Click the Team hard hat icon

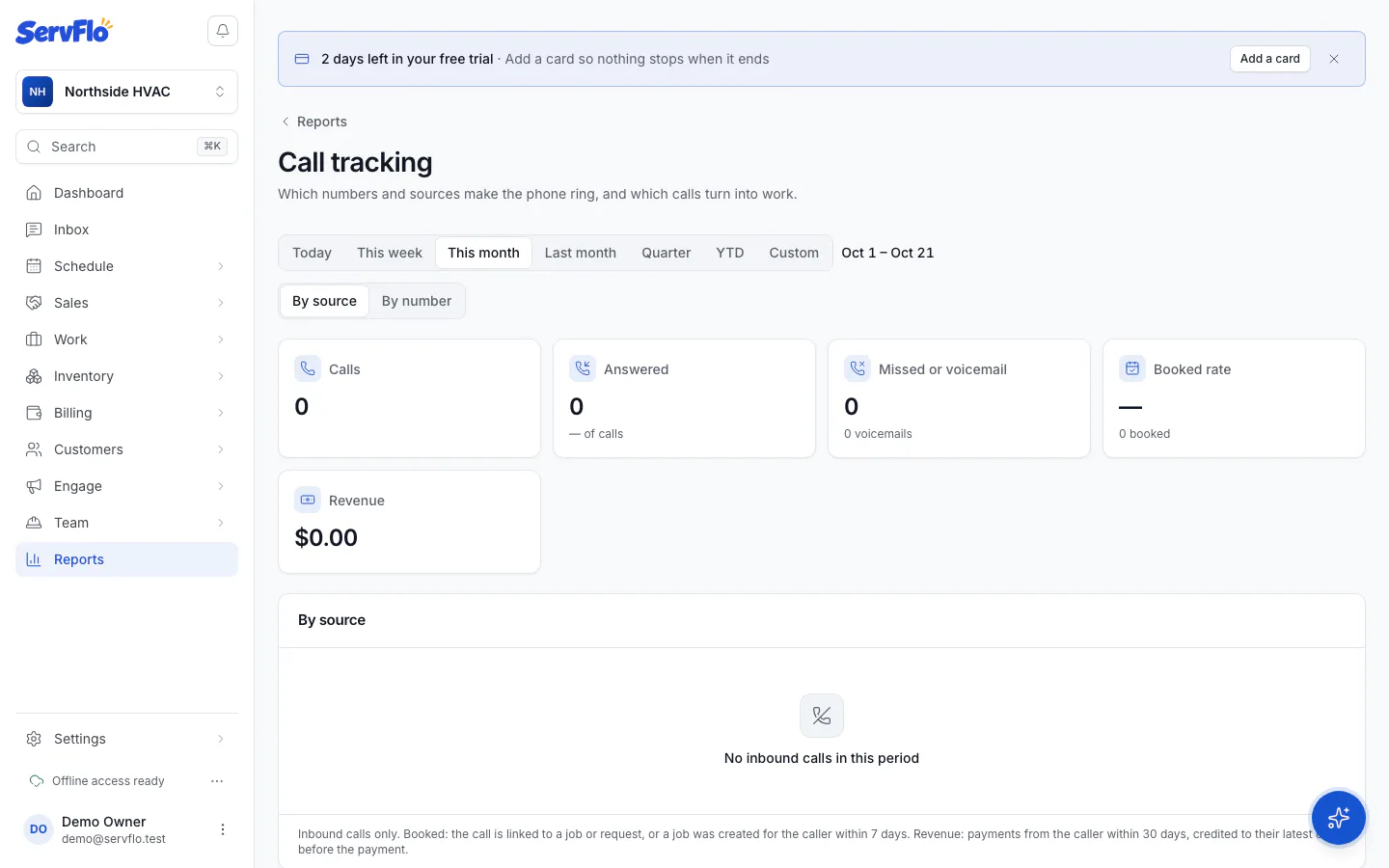pyautogui.click(x=34, y=523)
